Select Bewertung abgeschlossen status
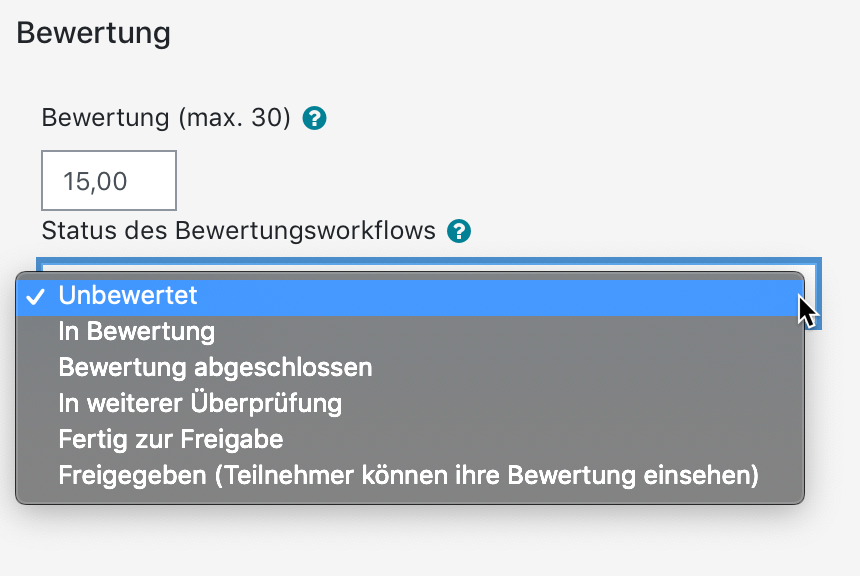This screenshot has height=576, width=860. click(215, 367)
